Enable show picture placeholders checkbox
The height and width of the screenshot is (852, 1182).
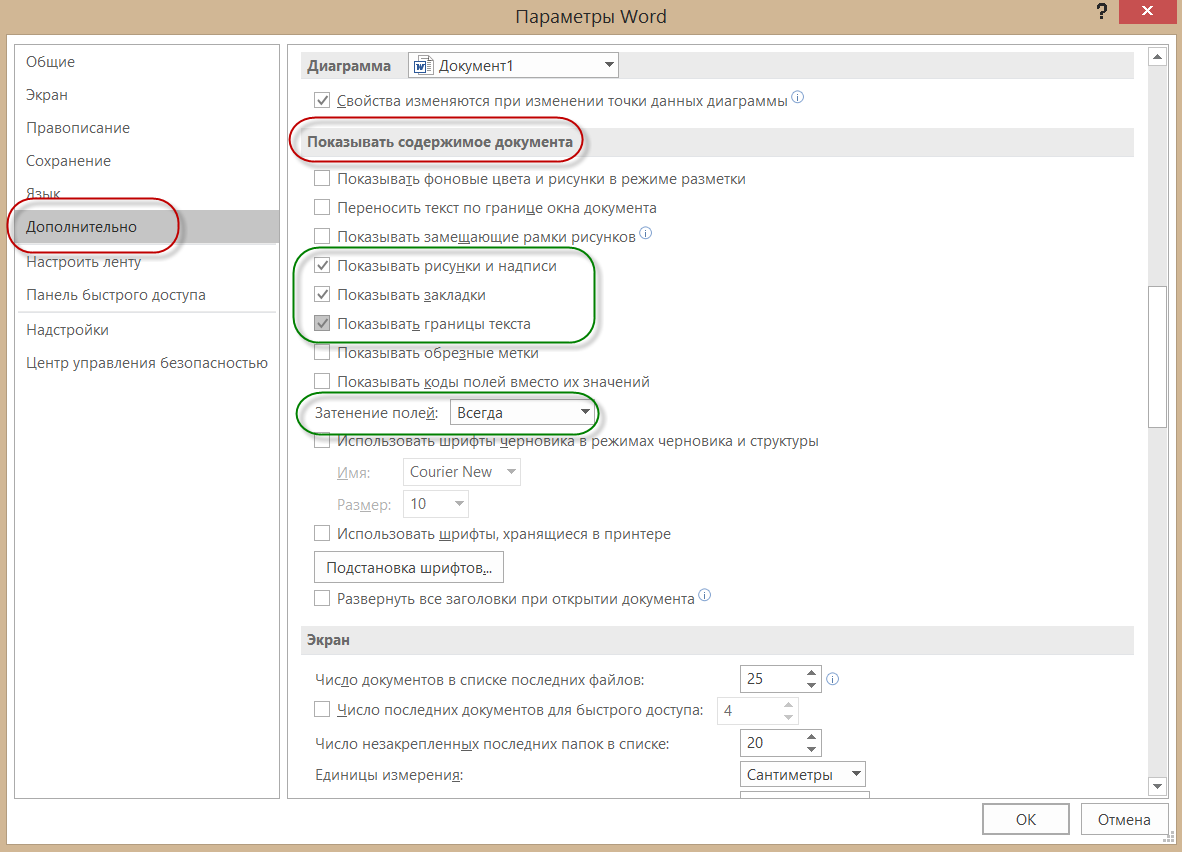(x=322, y=236)
